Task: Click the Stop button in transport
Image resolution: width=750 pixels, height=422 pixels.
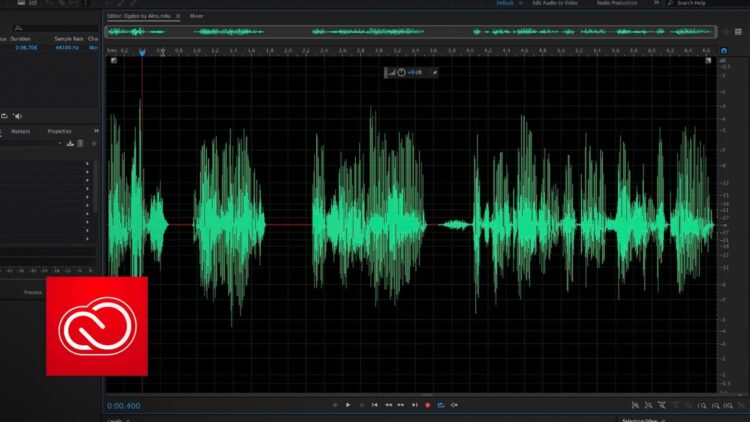Action: [x=335, y=405]
